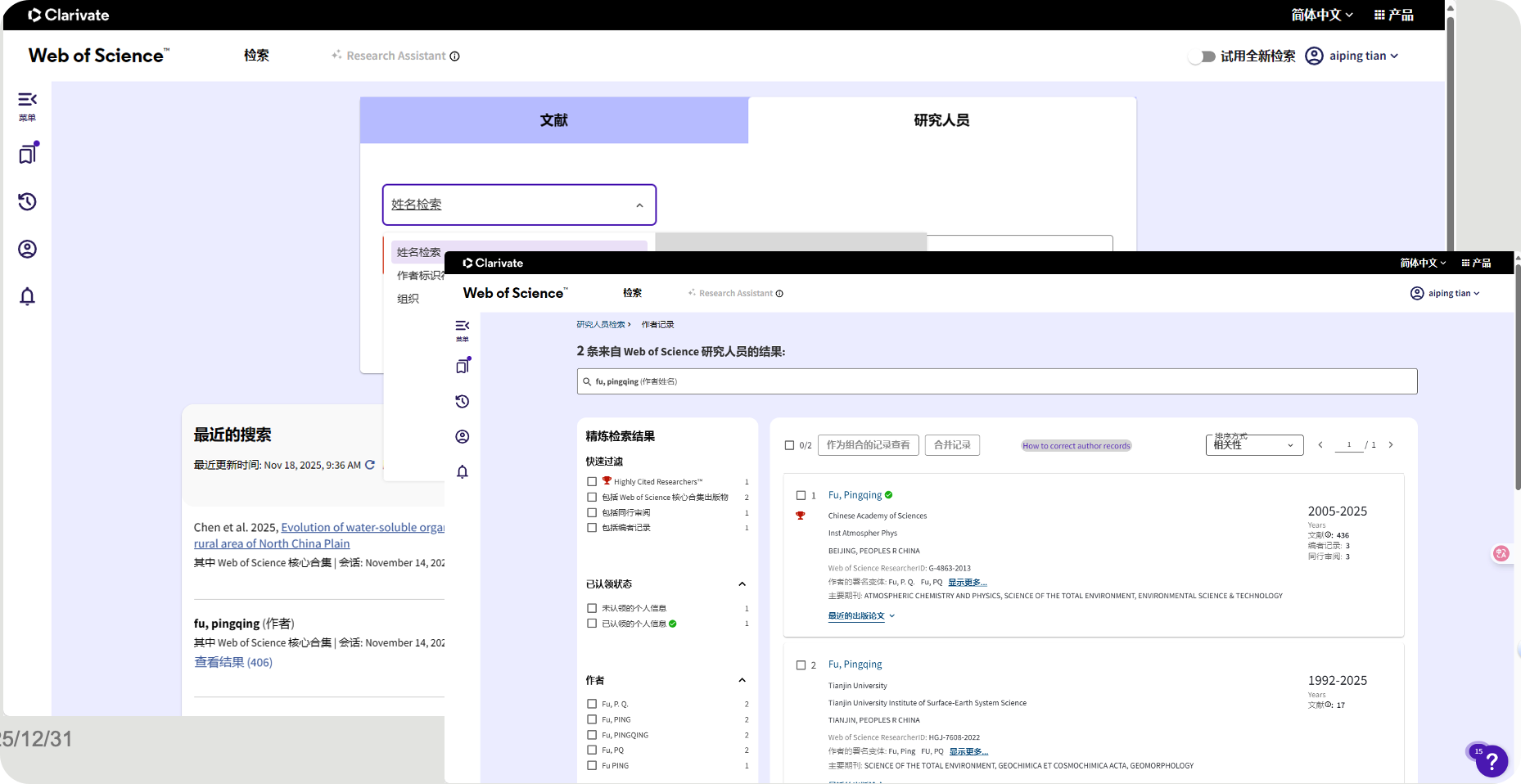
Task: Check author filter Fu, PINGQING
Action: click(x=592, y=735)
